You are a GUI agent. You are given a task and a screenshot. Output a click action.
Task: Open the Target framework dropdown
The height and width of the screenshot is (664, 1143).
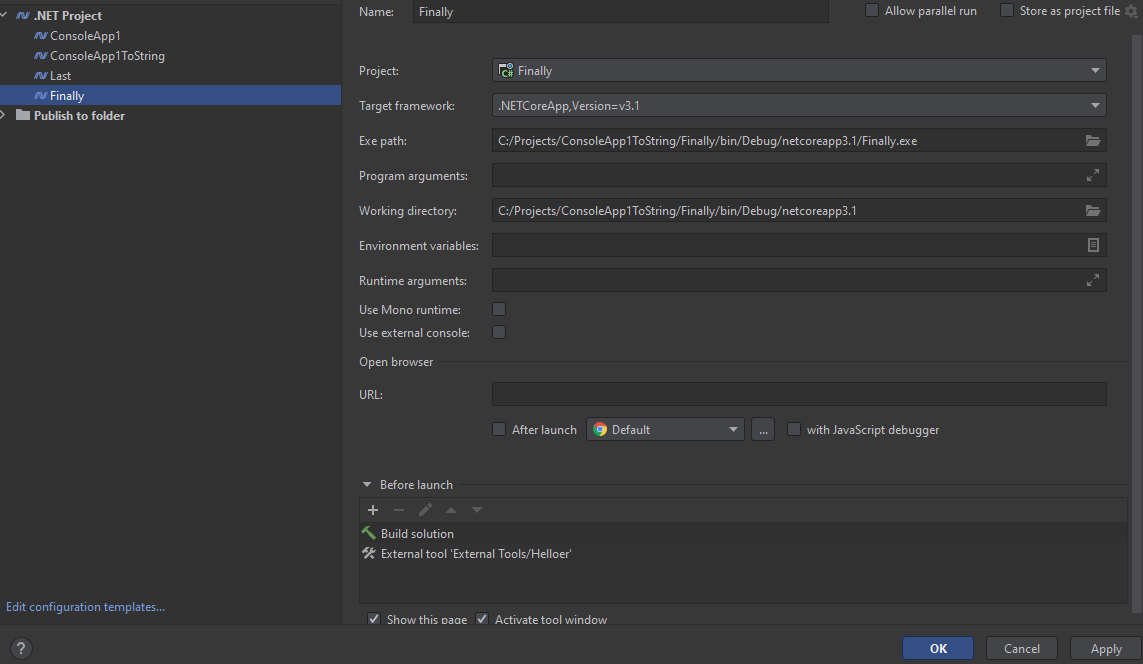[x=799, y=106]
